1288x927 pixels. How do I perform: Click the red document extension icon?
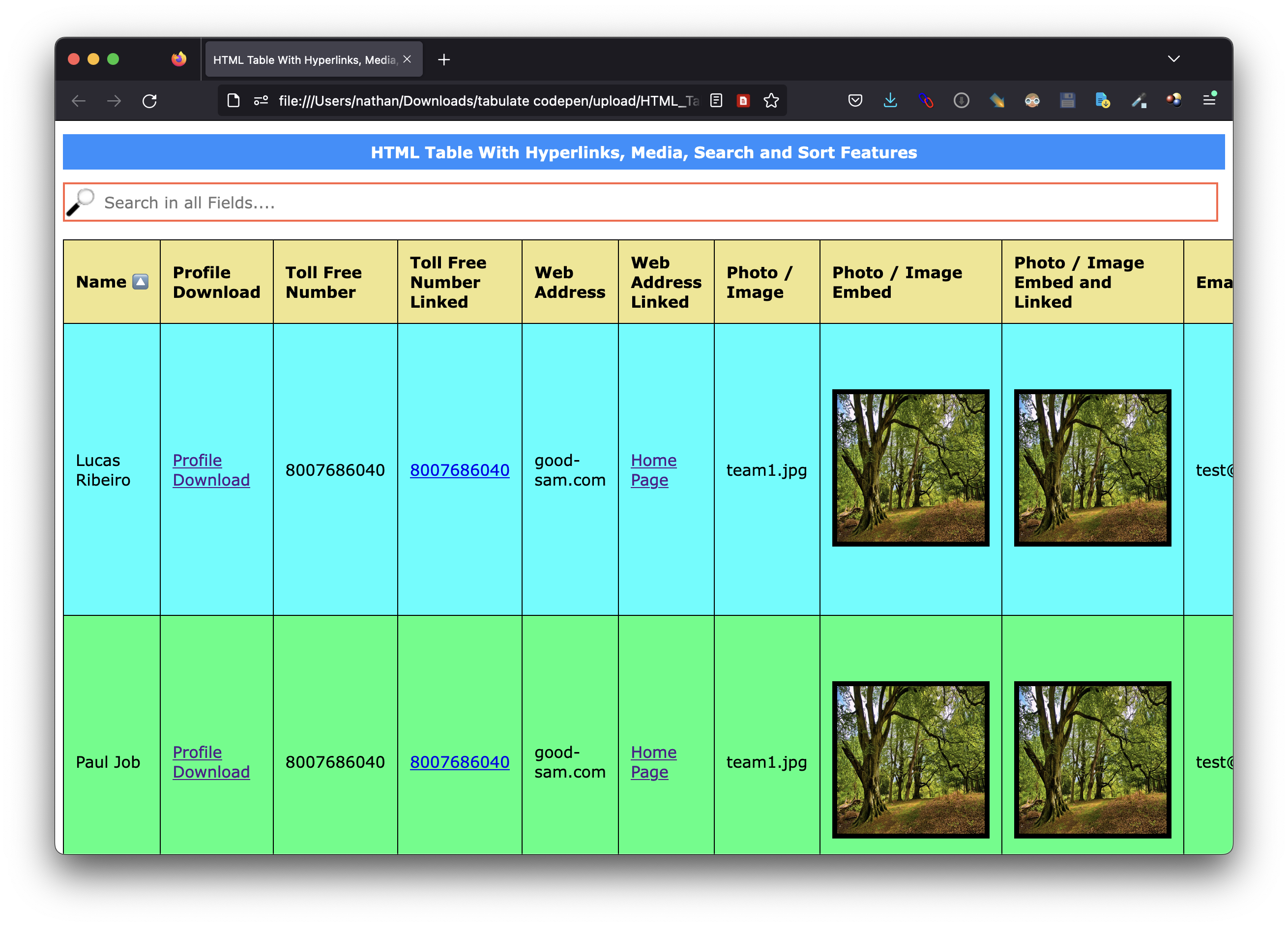tap(743, 100)
